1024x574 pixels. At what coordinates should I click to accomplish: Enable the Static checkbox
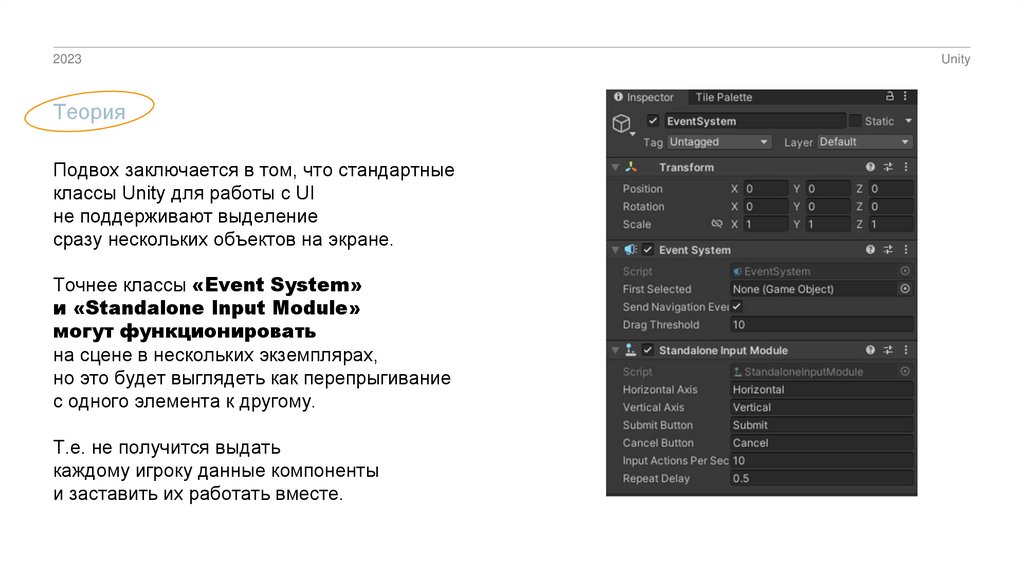855,121
